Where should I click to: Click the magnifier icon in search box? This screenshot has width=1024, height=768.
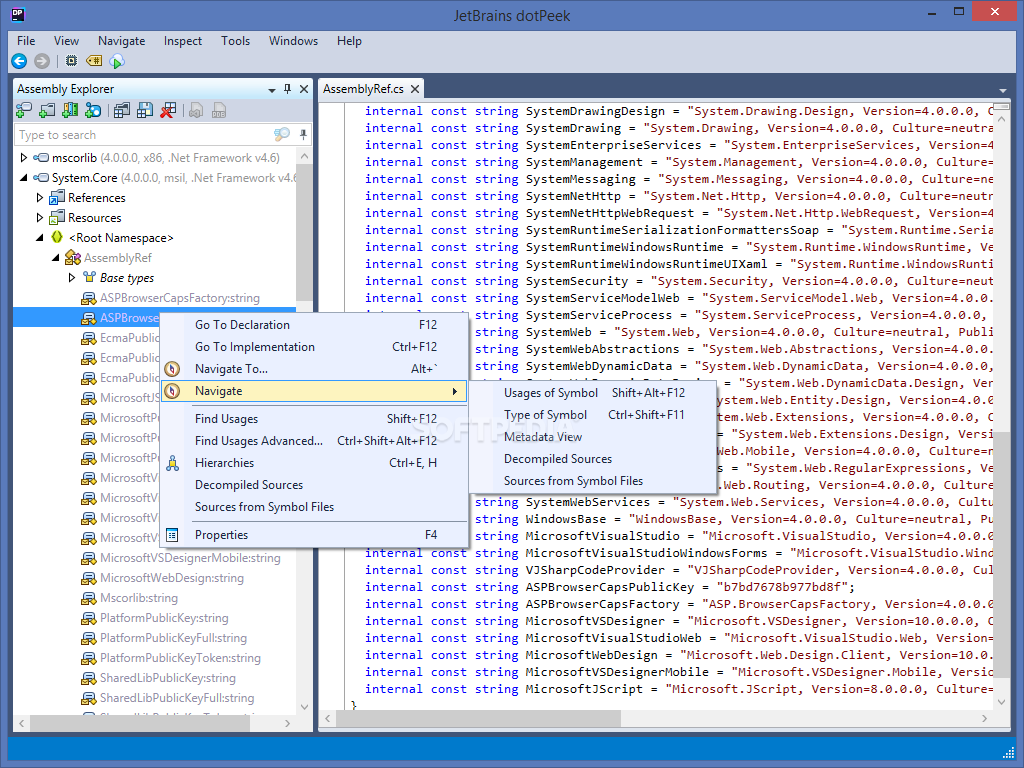[281, 135]
